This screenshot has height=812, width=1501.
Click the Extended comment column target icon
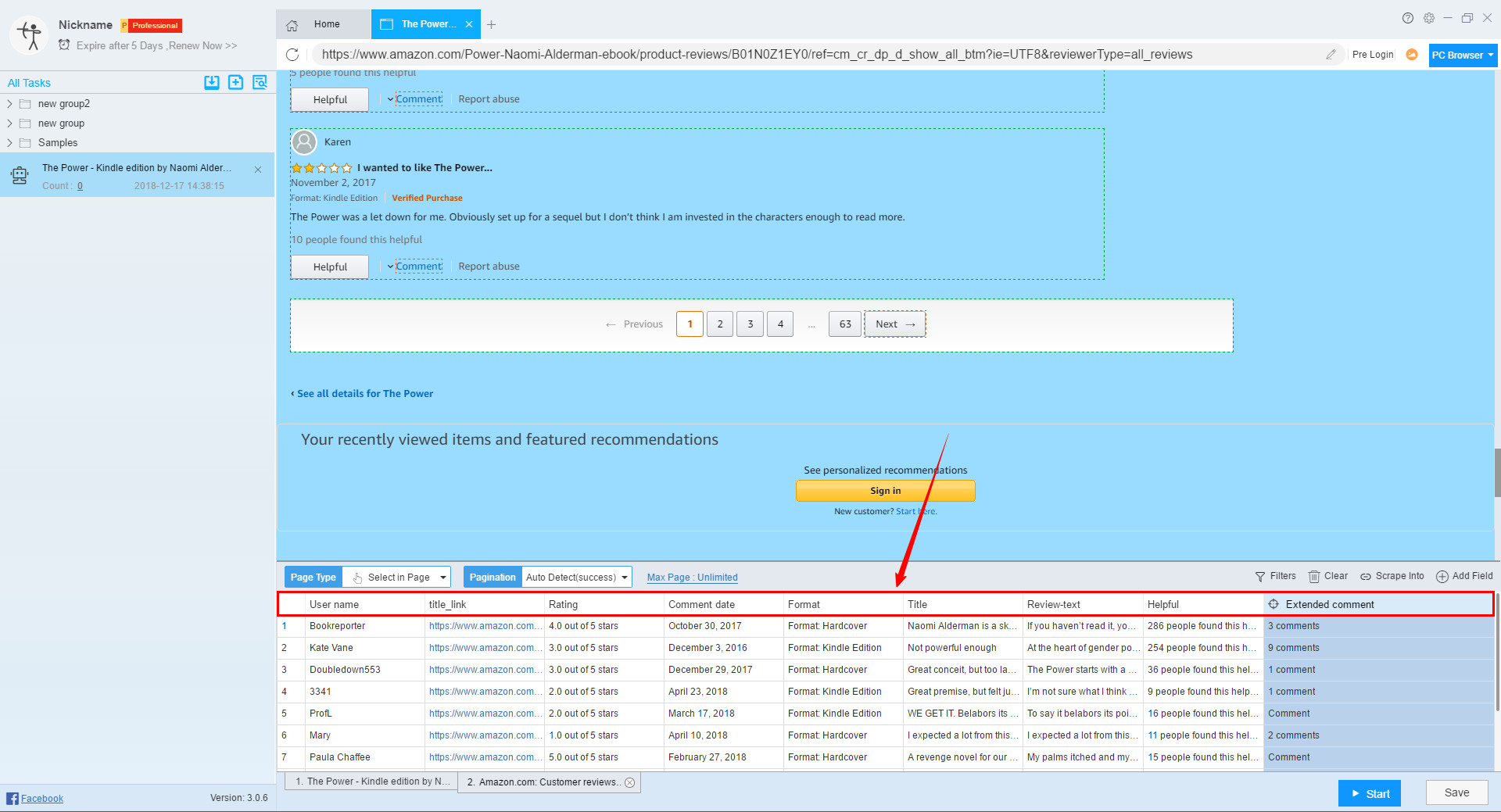[x=1274, y=604]
